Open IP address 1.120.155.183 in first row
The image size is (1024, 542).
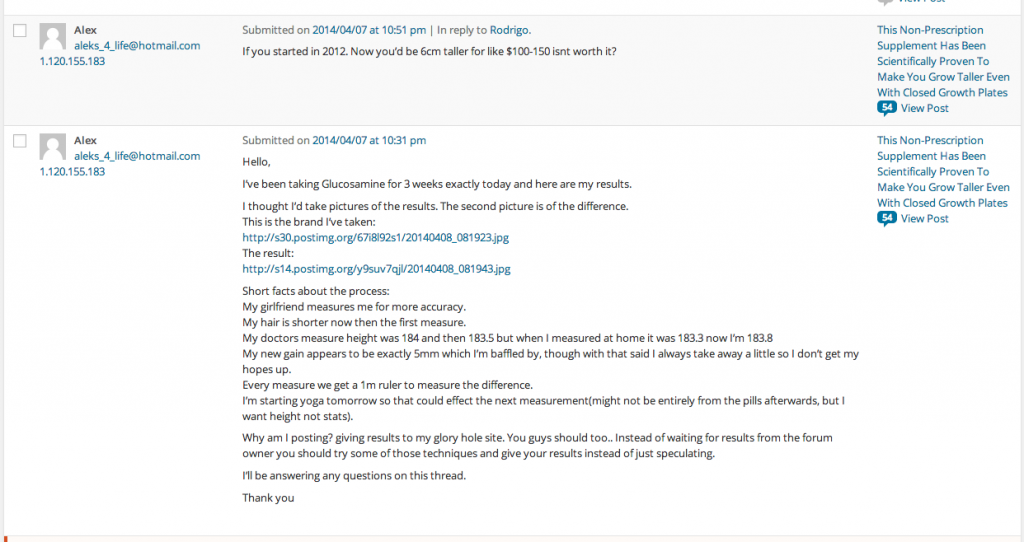(72, 61)
